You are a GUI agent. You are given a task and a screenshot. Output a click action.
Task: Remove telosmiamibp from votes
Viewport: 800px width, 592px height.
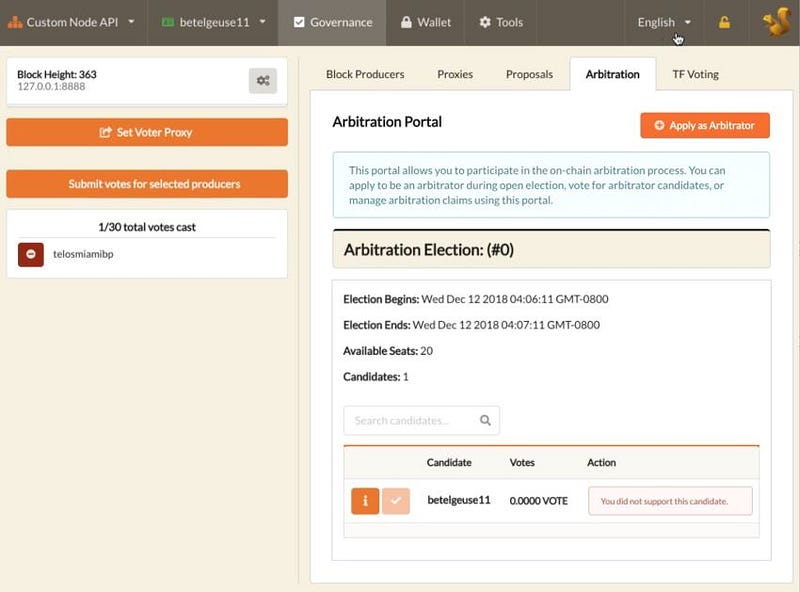pyautogui.click(x=31, y=254)
